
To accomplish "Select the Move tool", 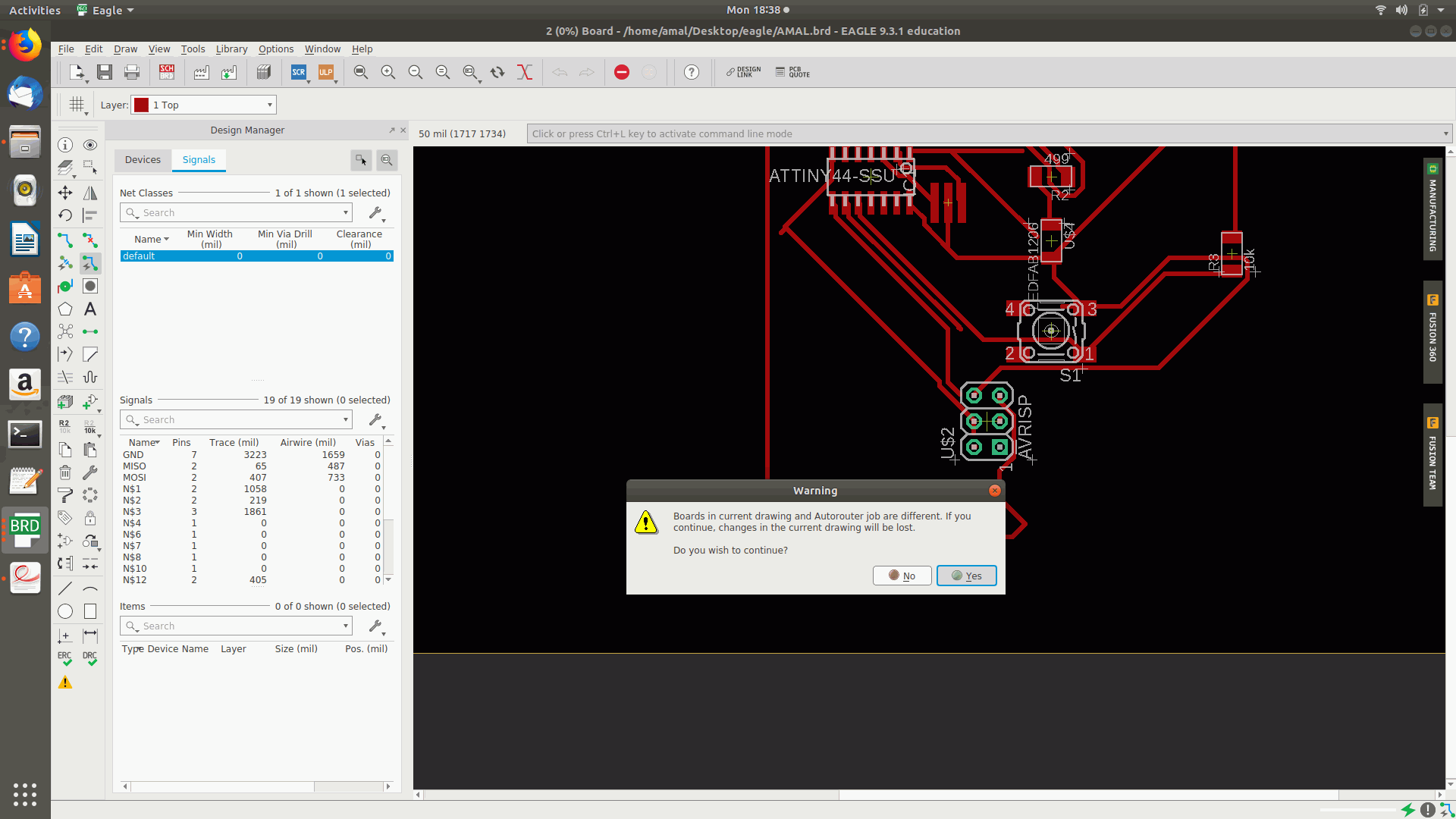I will (65, 193).
